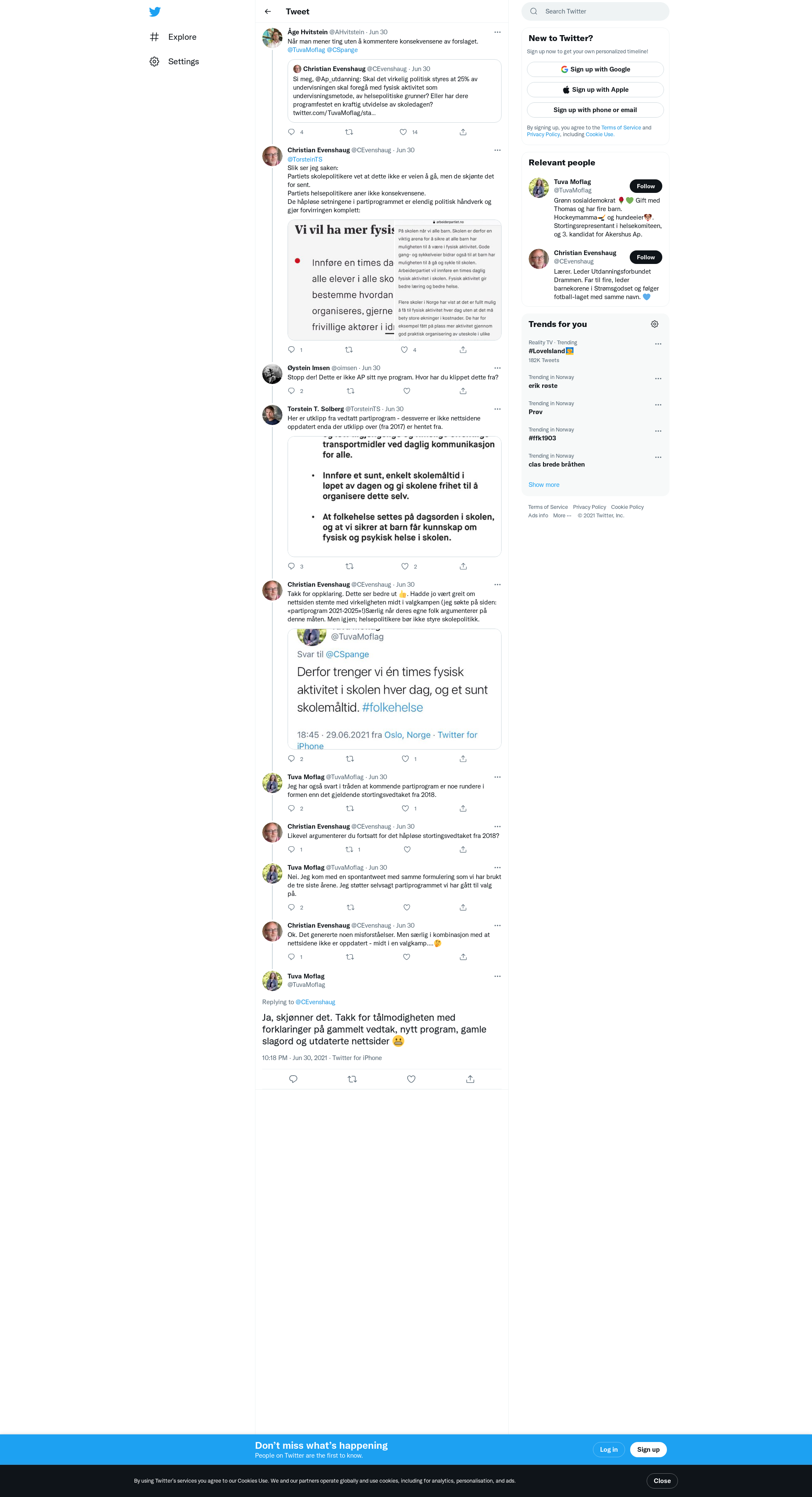This screenshot has width=812, height=1497.
Task: Click the Search Twitter field
Action: pyautogui.click(x=595, y=11)
